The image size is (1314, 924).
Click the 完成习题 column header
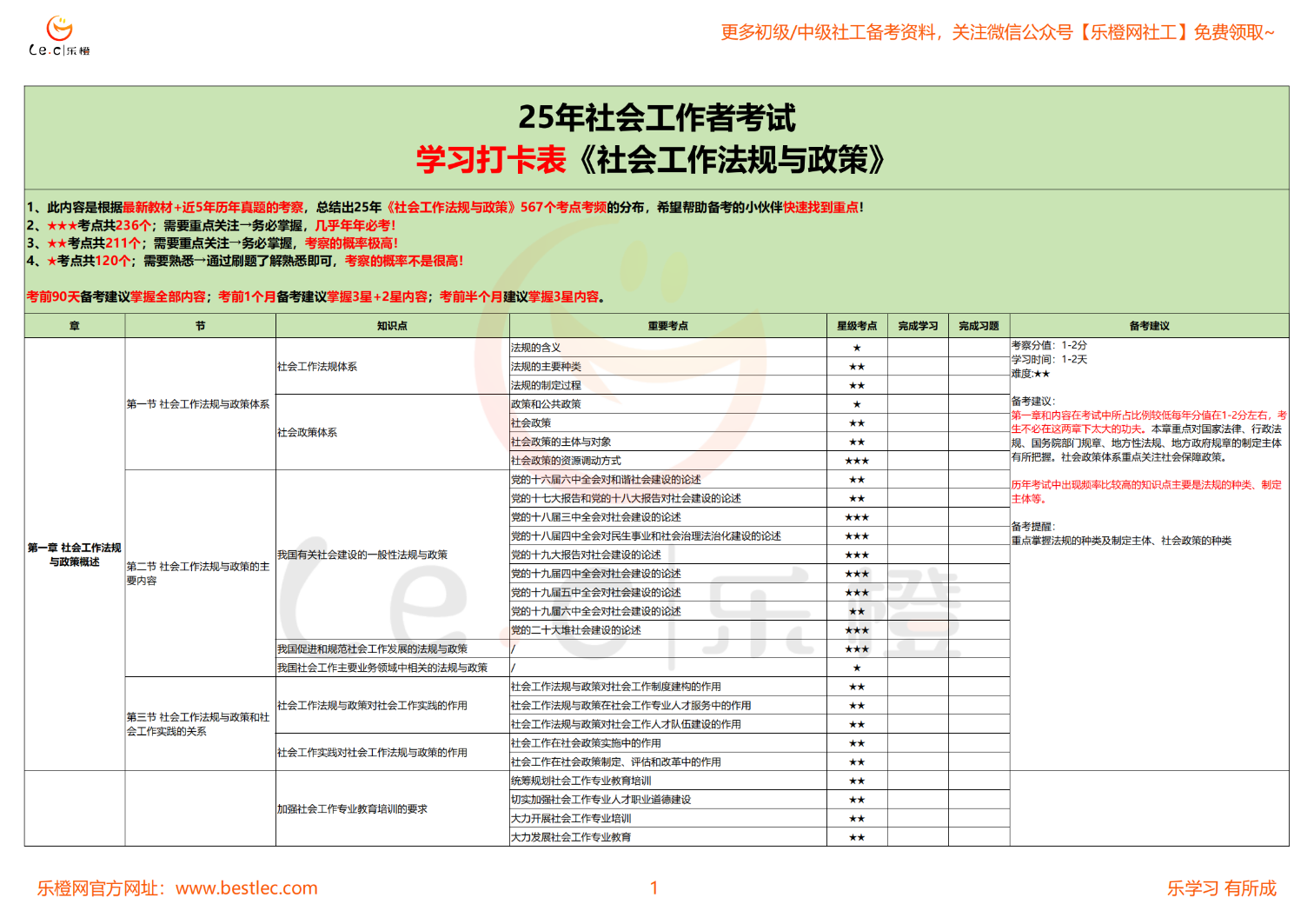point(979,326)
